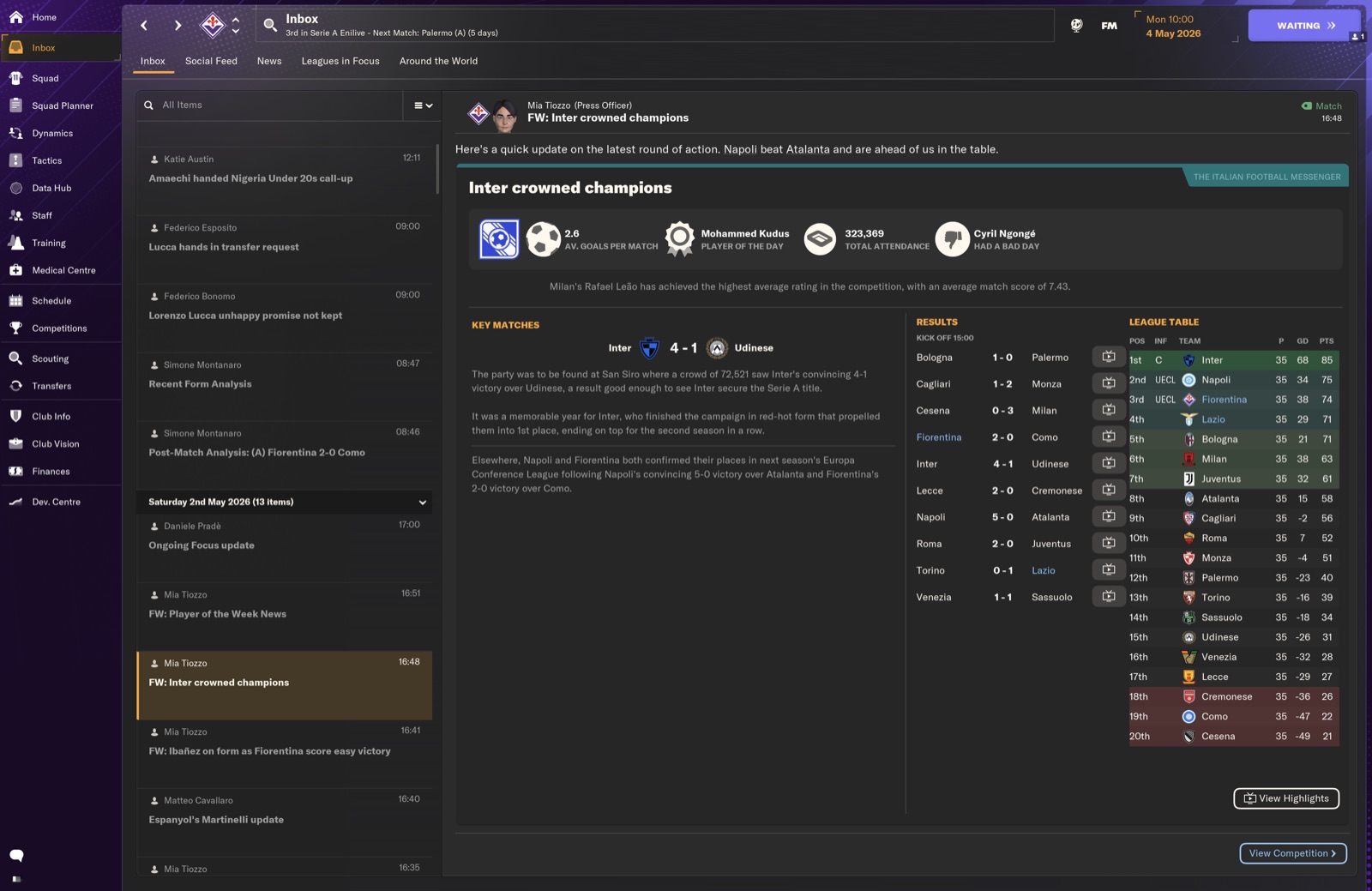Click the search magnifier icon in header
The width and height of the screenshot is (1372, 891).
coord(270,26)
